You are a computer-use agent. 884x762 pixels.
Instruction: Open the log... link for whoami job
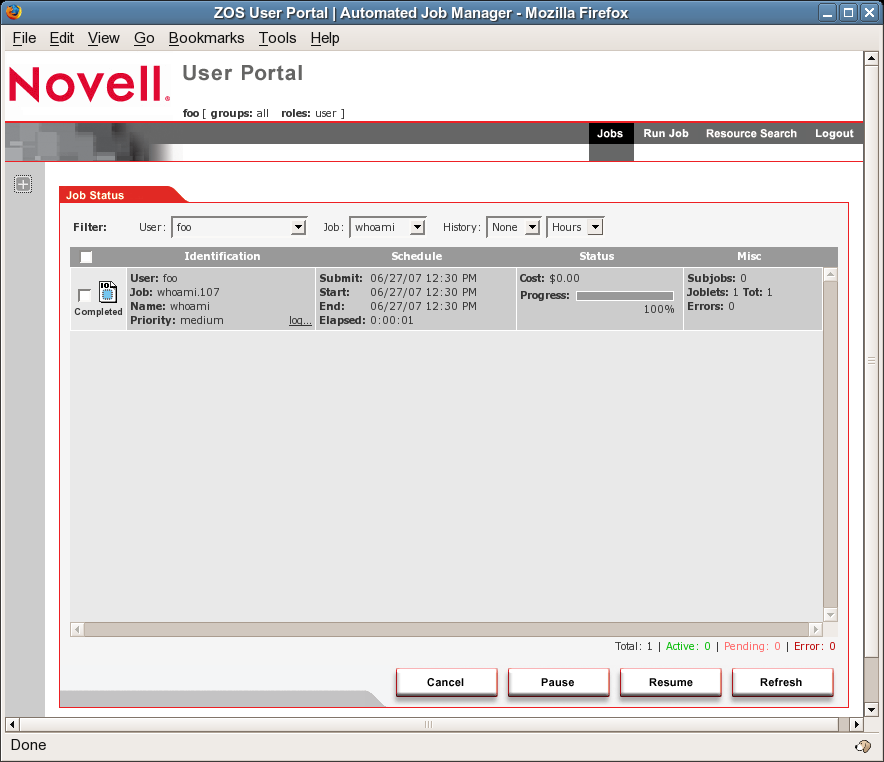pos(300,321)
